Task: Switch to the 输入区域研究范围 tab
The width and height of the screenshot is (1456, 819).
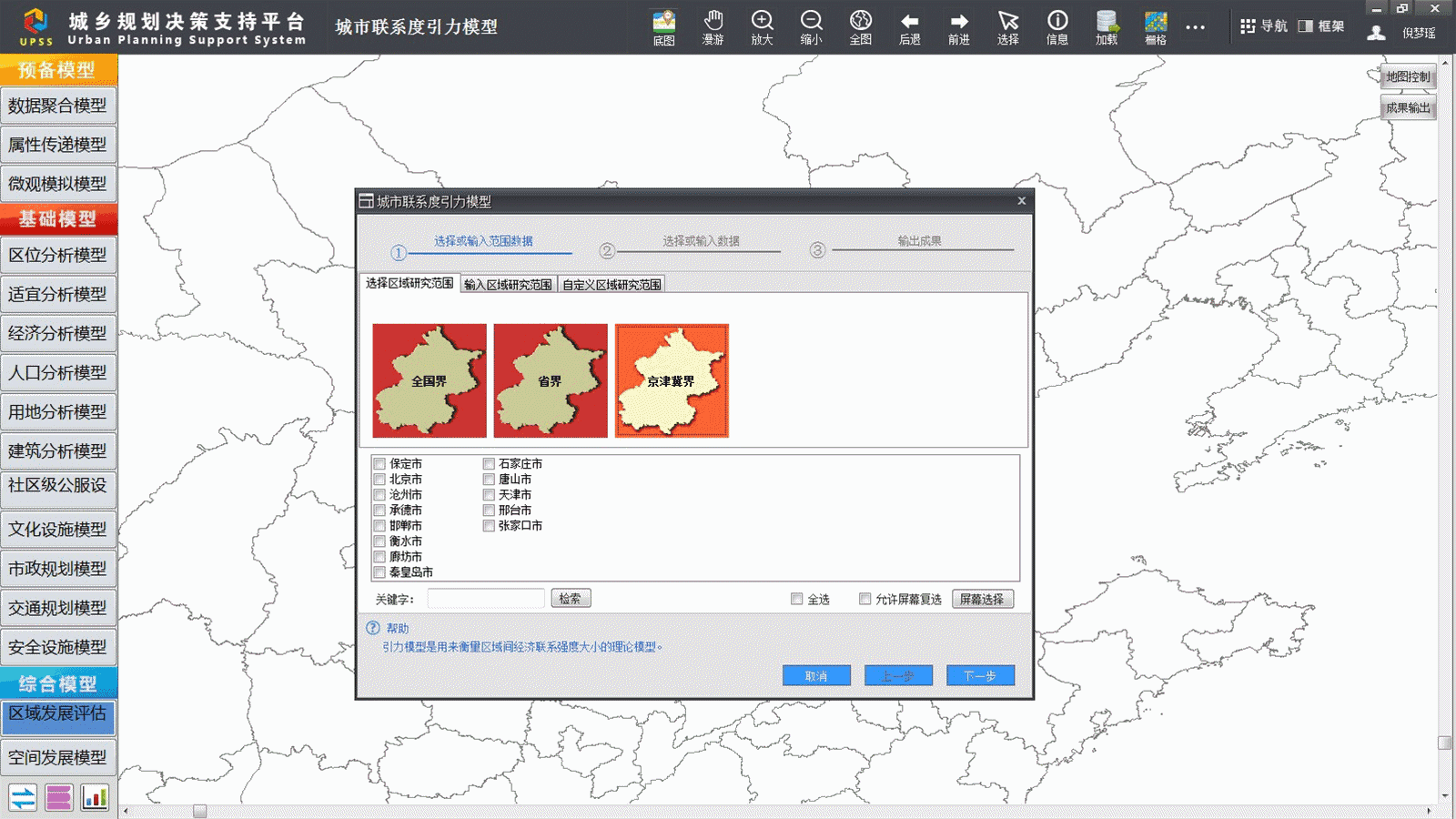Action: click(x=508, y=285)
